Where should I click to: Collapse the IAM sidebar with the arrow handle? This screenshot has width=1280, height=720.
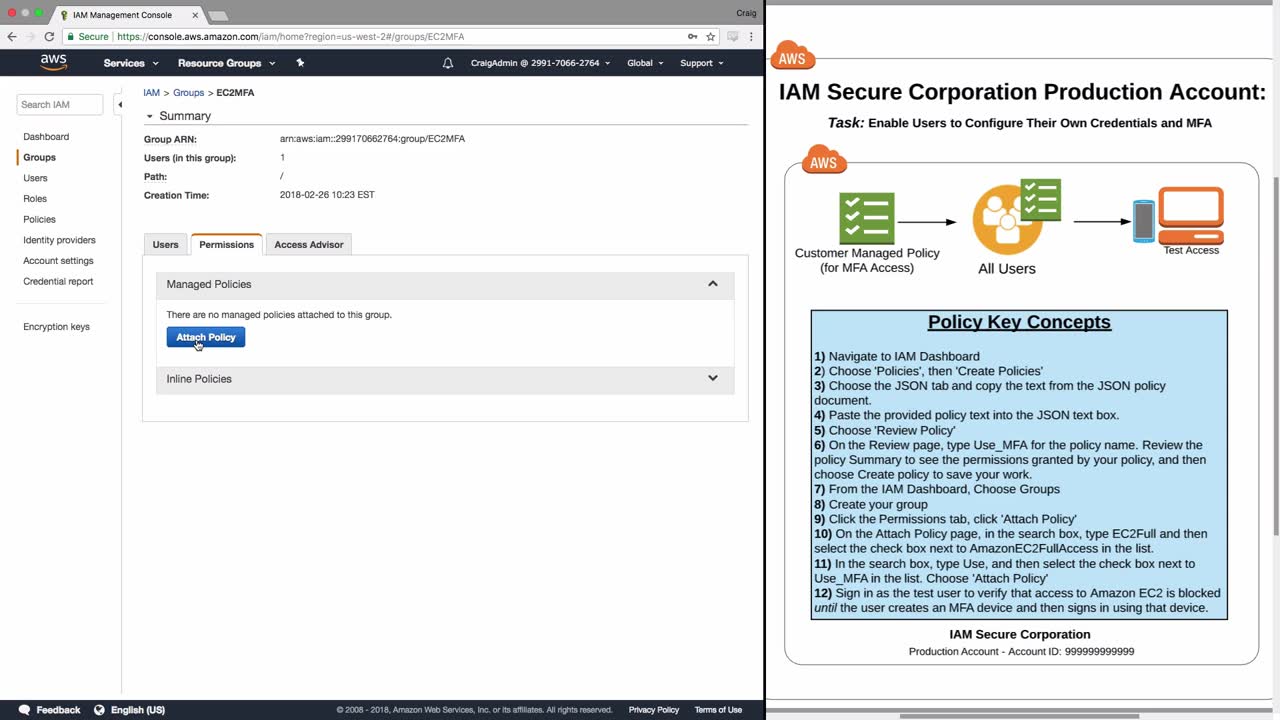tap(119, 104)
